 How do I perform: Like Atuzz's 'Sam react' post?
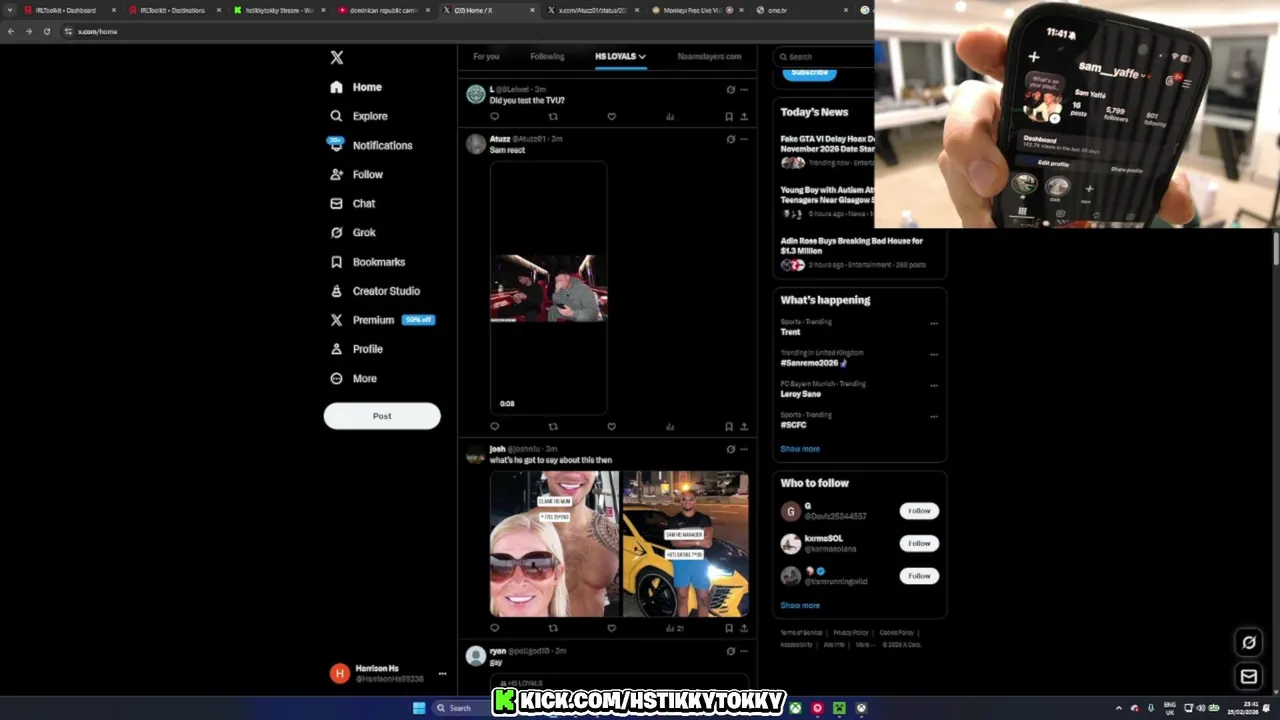click(x=611, y=427)
